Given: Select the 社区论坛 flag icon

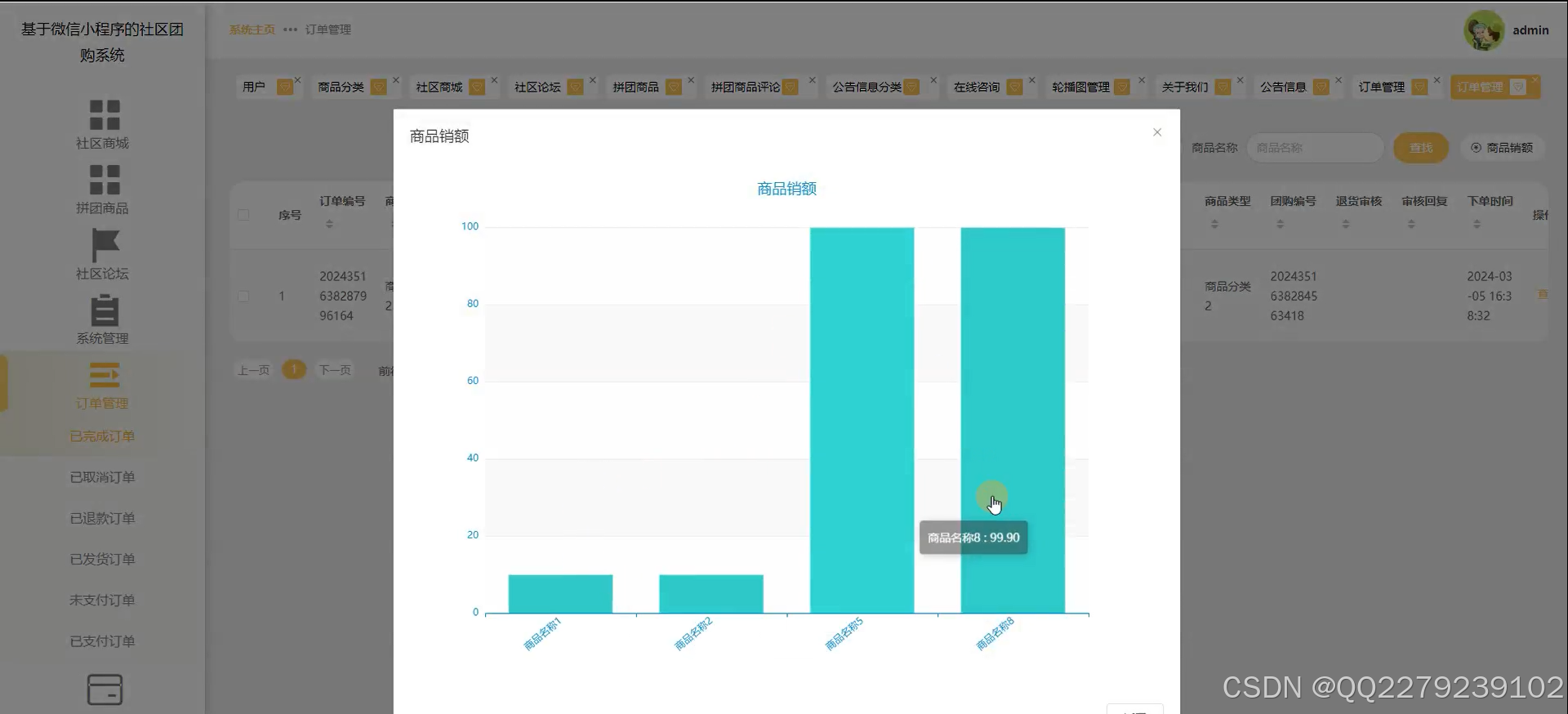Looking at the screenshot, I should [105, 245].
